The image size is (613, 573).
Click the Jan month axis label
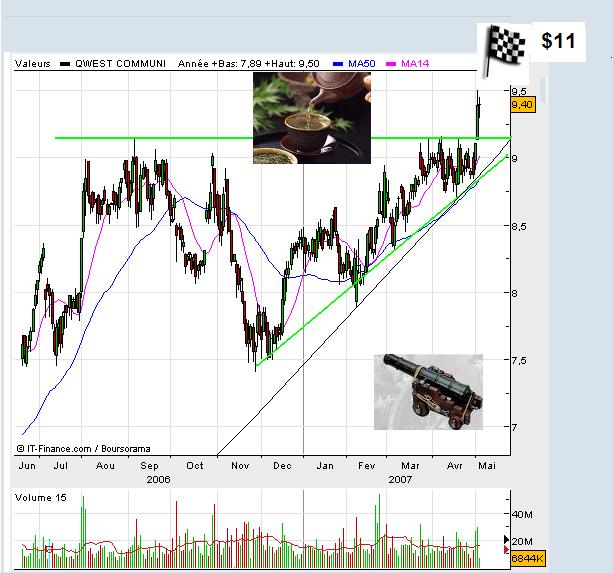click(x=325, y=466)
